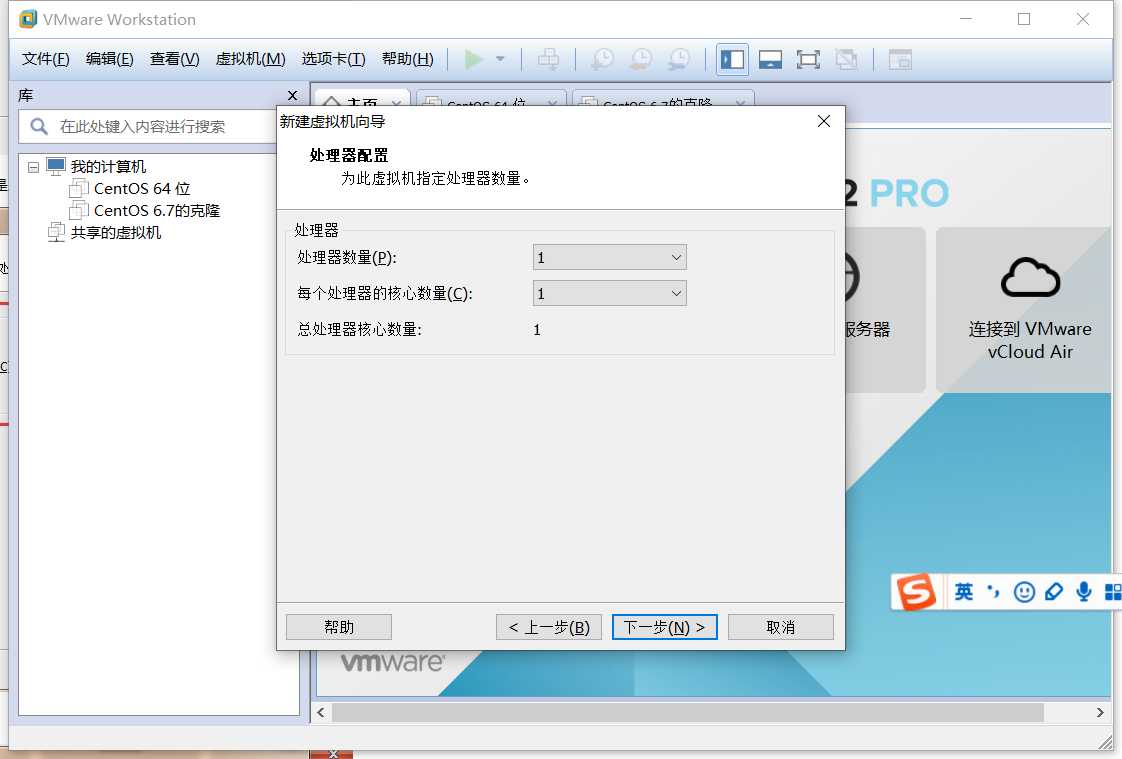Select CentOS 6.7的克隆 virtual machine
The width and height of the screenshot is (1122, 759).
157,211
